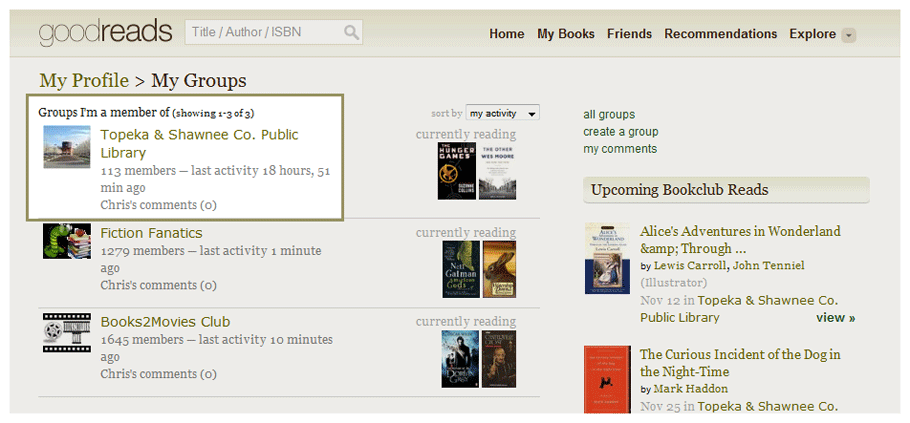This screenshot has height=423, width=910.
Task: Open The Hunger Games book cover
Action: pyautogui.click(x=457, y=171)
